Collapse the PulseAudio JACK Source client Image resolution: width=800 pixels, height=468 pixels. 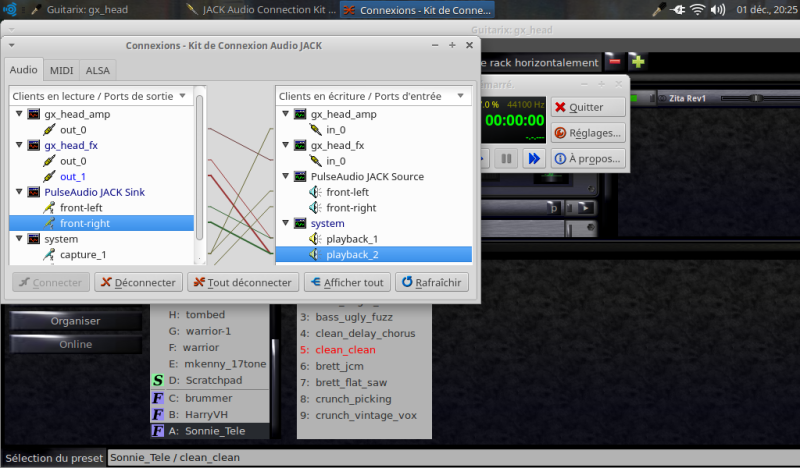(x=286, y=176)
